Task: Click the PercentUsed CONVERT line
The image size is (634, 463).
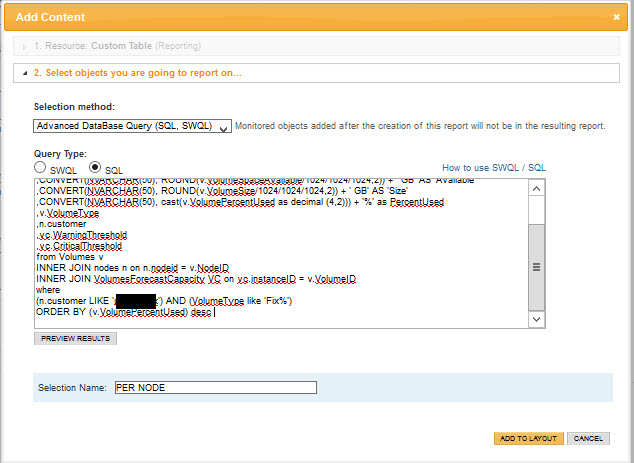Action: point(240,202)
